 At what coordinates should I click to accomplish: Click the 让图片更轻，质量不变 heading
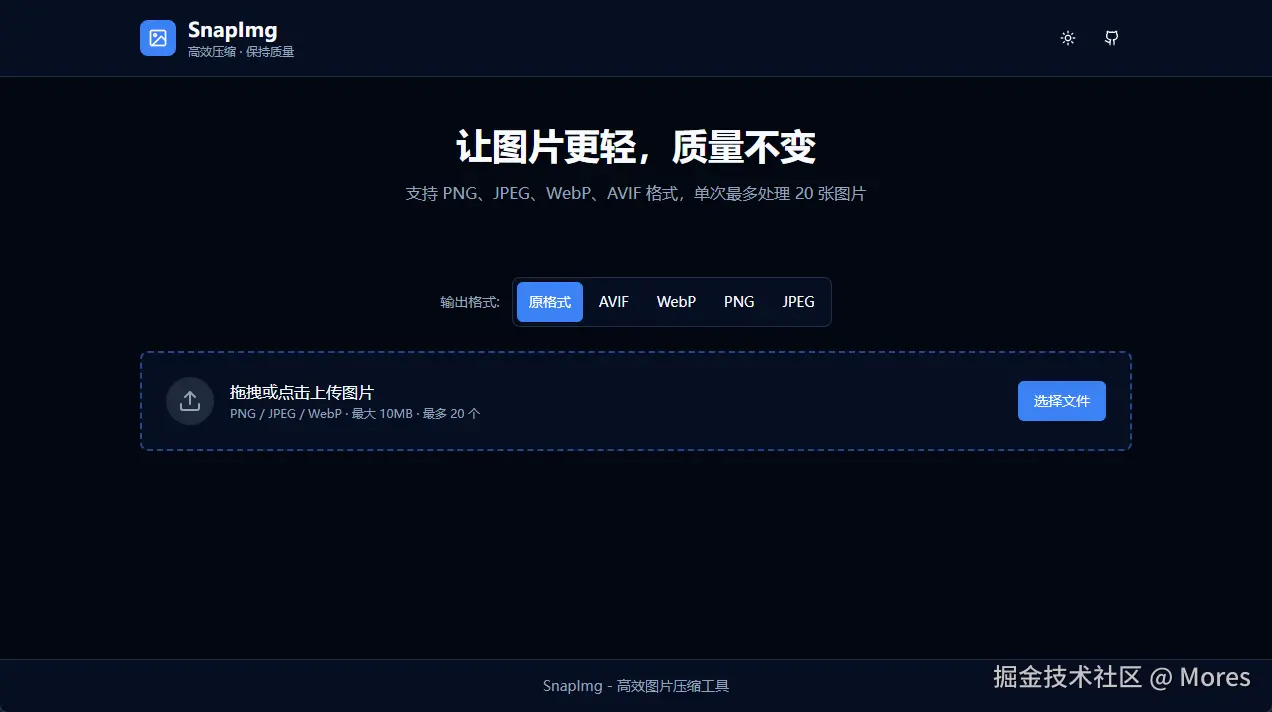pos(636,147)
